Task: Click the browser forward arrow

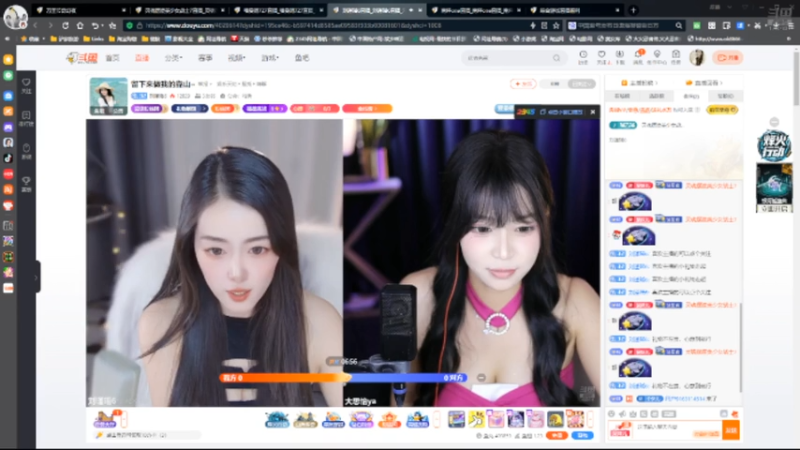Action: click(x=50, y=26)
